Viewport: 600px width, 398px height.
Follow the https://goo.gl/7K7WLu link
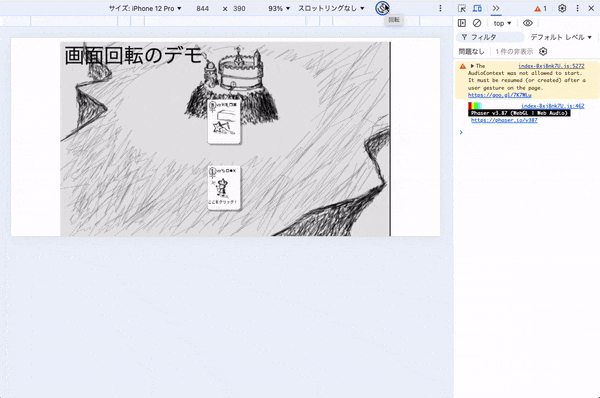[x=499, y=95]
